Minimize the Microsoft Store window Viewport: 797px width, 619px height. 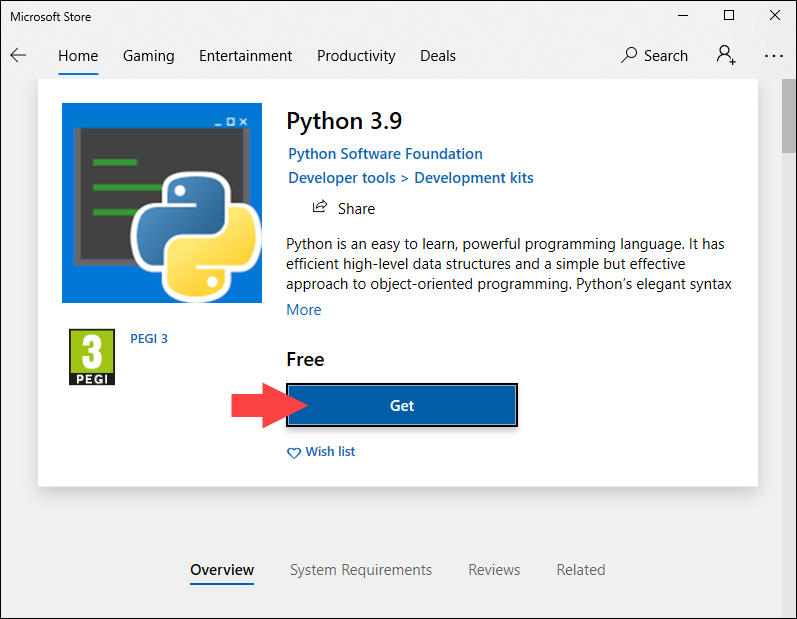click(683, 15)
